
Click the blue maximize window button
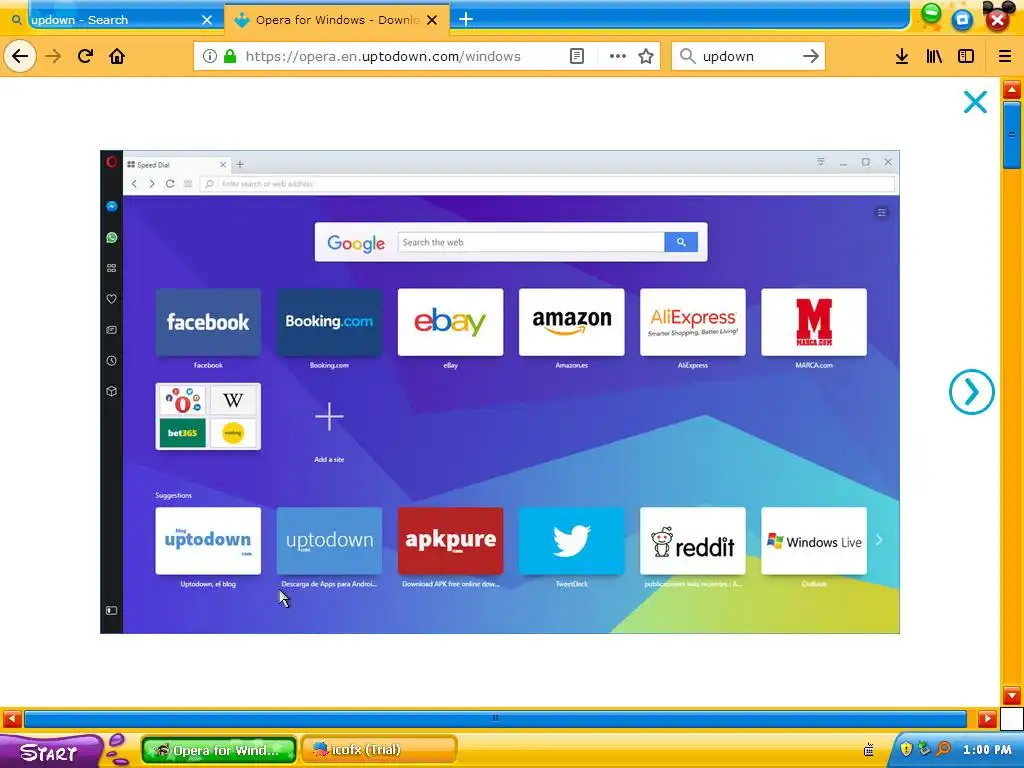pos(962,20)
